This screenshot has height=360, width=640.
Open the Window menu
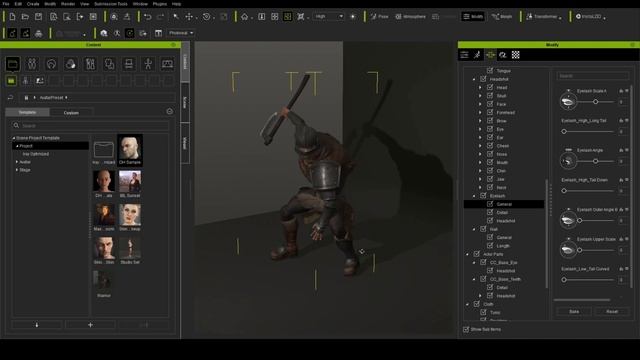pos(140,4)
